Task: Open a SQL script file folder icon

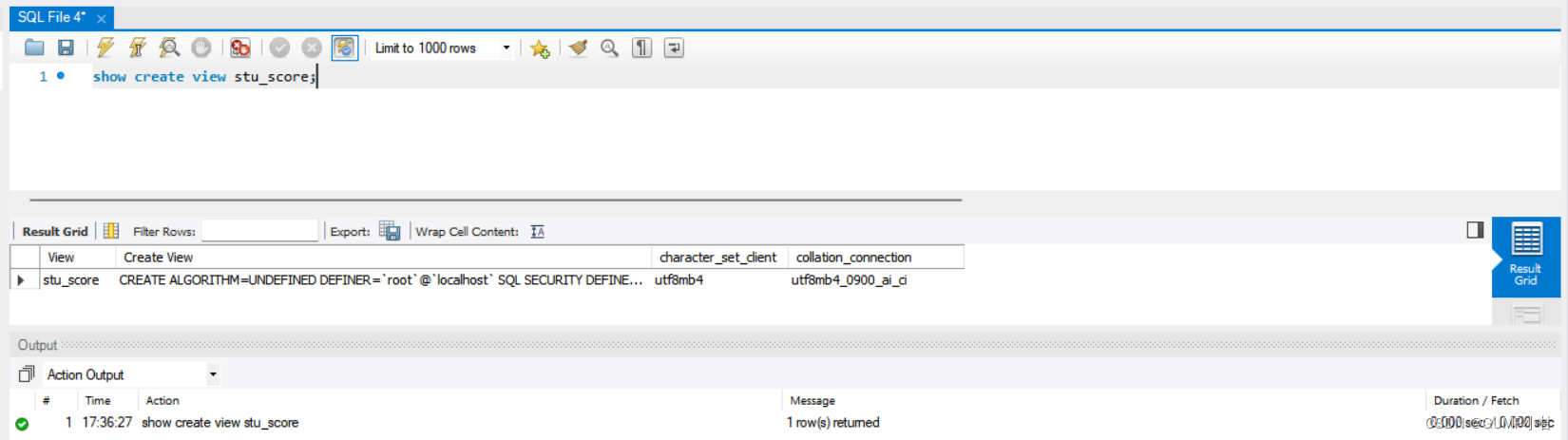Action: click(x=34, y=48)
